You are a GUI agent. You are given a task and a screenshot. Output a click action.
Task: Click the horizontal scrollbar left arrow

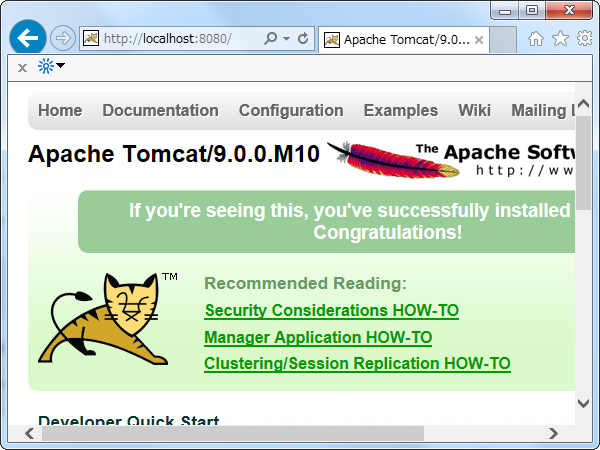click(x=30, y=434)
